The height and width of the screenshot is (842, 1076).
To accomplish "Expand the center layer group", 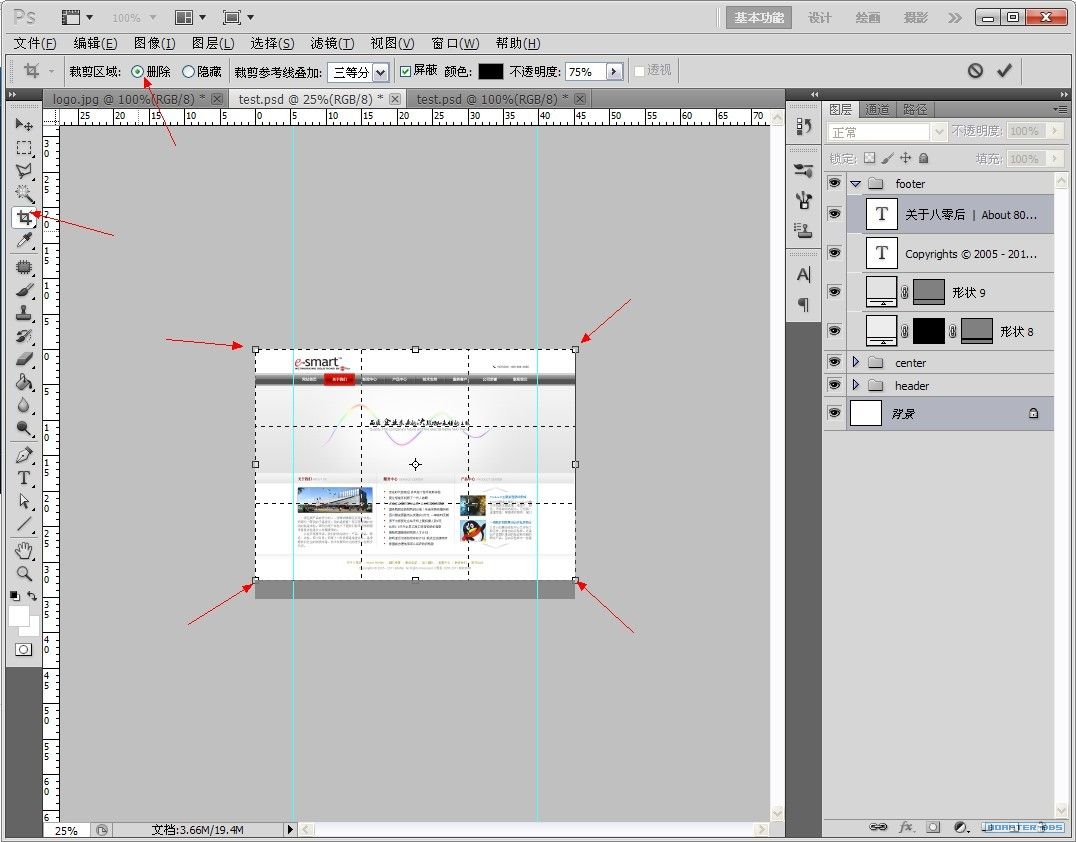I will point(855,362).
